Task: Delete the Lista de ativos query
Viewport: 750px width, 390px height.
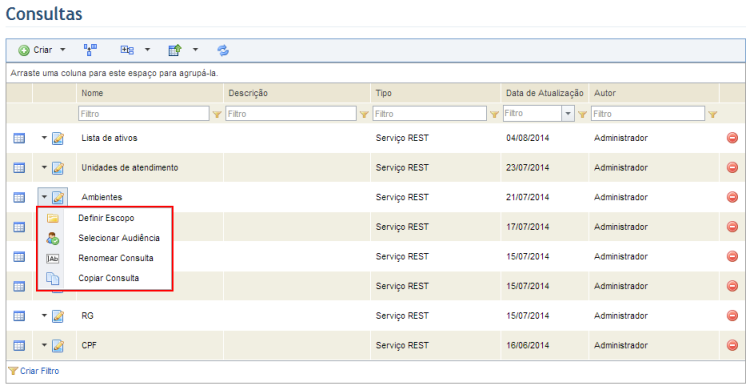Action: 732,138
